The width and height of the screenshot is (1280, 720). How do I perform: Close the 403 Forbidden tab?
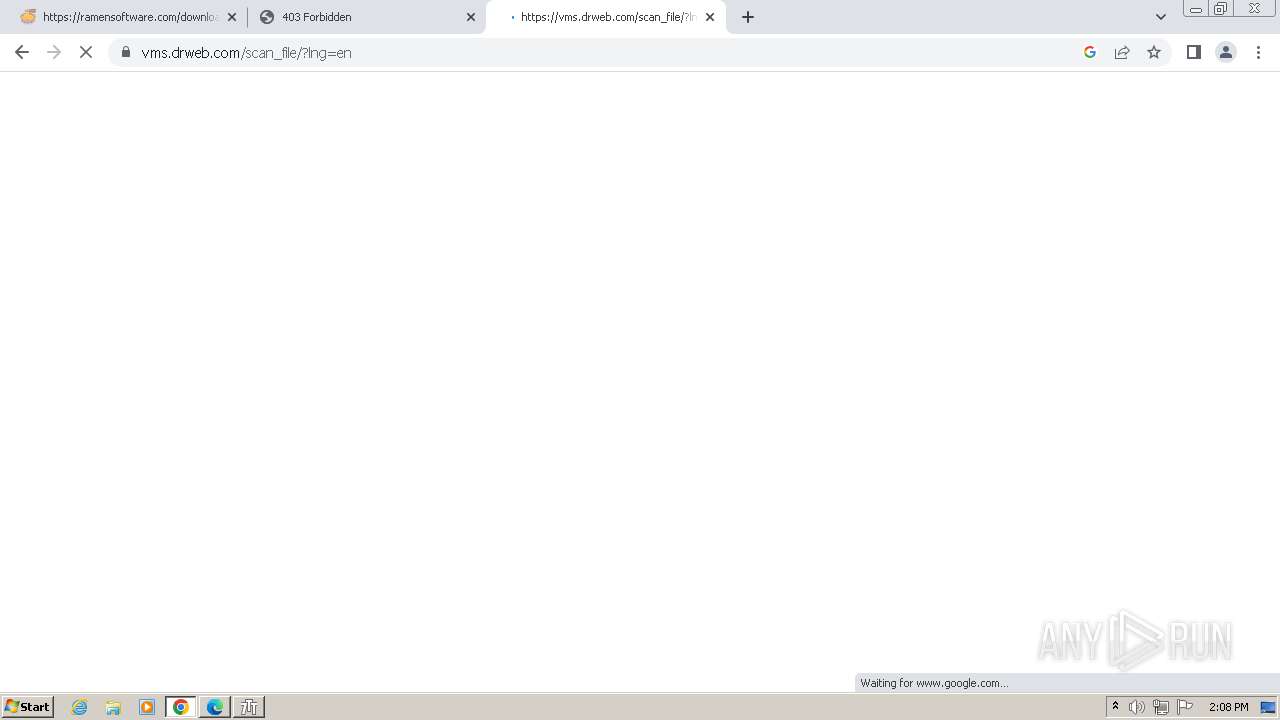471,17
